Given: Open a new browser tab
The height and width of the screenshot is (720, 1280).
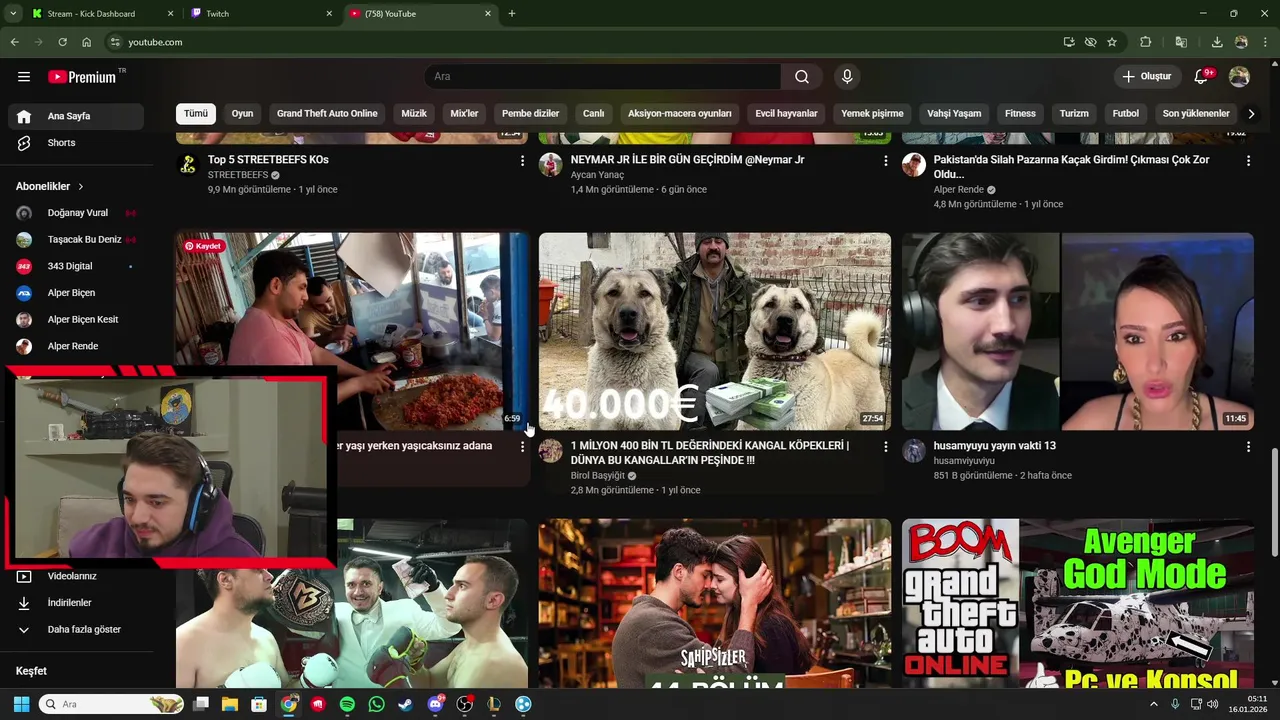Looking at the screenshot, I should [512, 14].
